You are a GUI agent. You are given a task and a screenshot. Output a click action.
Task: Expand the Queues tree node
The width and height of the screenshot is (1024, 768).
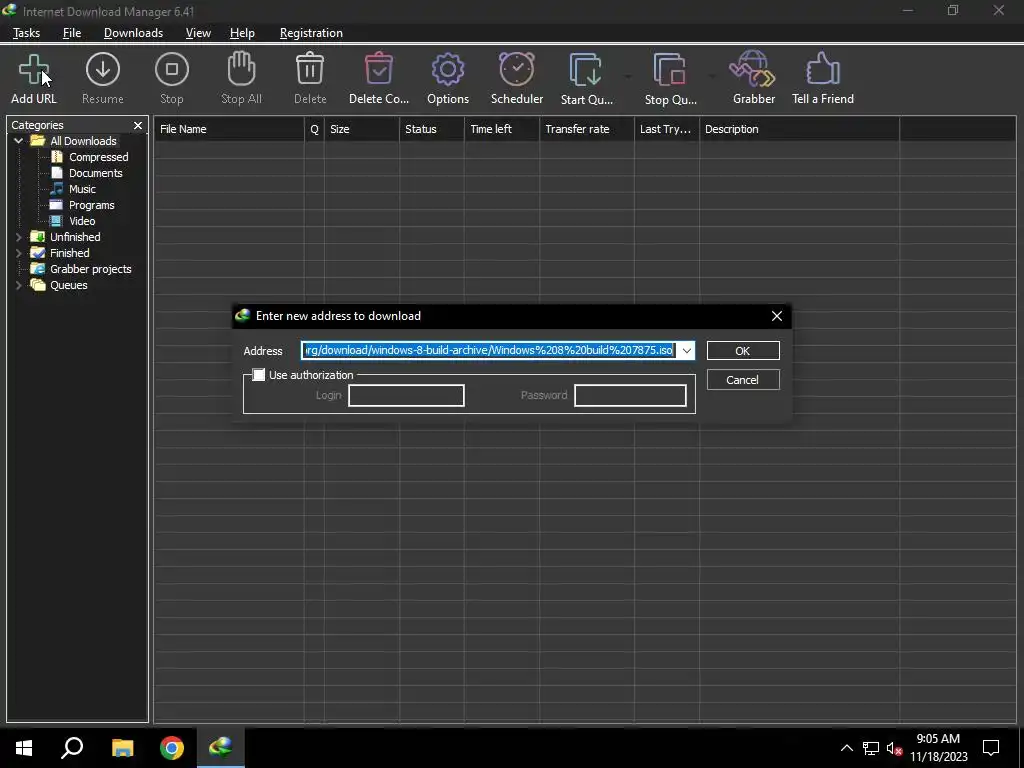pyautogui.click(x=18, y=285)
